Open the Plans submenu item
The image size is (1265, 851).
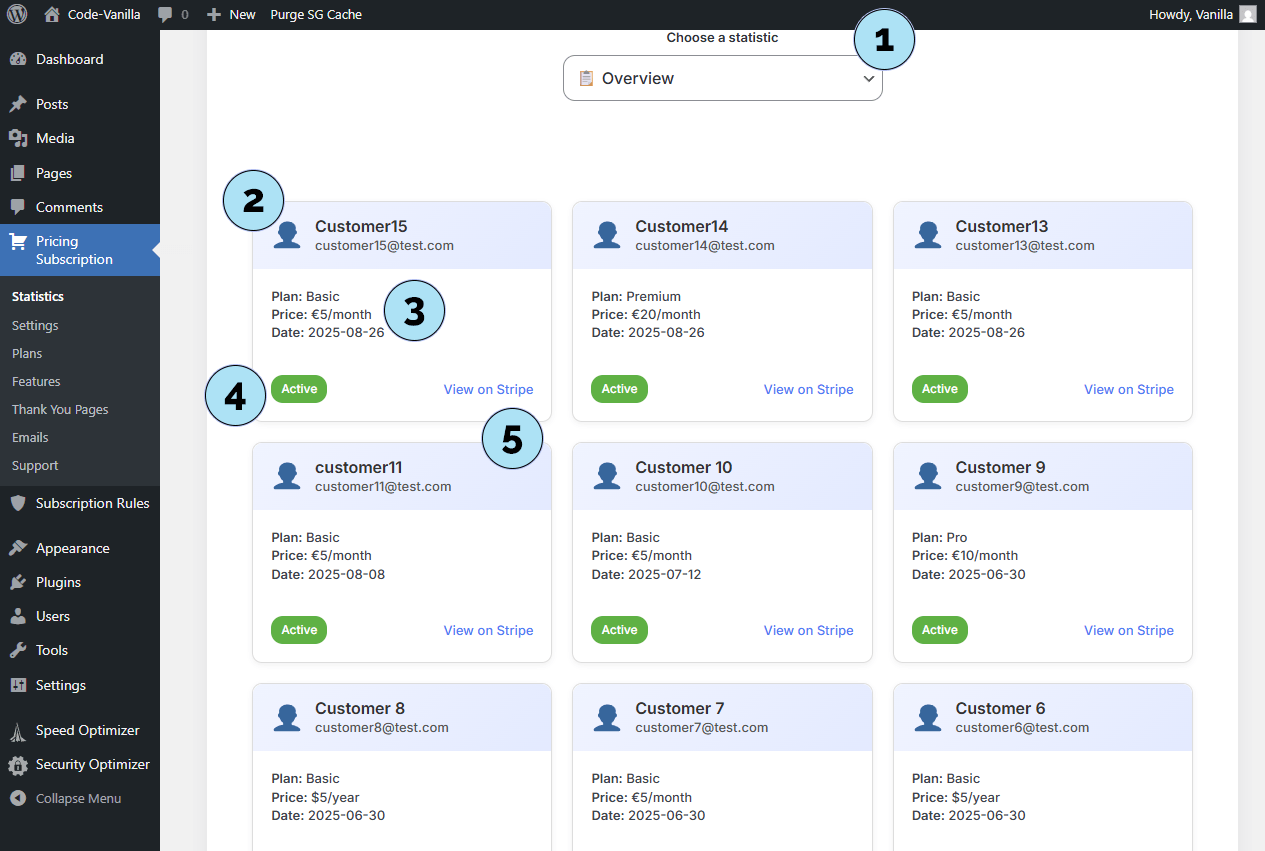pos(27,353)
